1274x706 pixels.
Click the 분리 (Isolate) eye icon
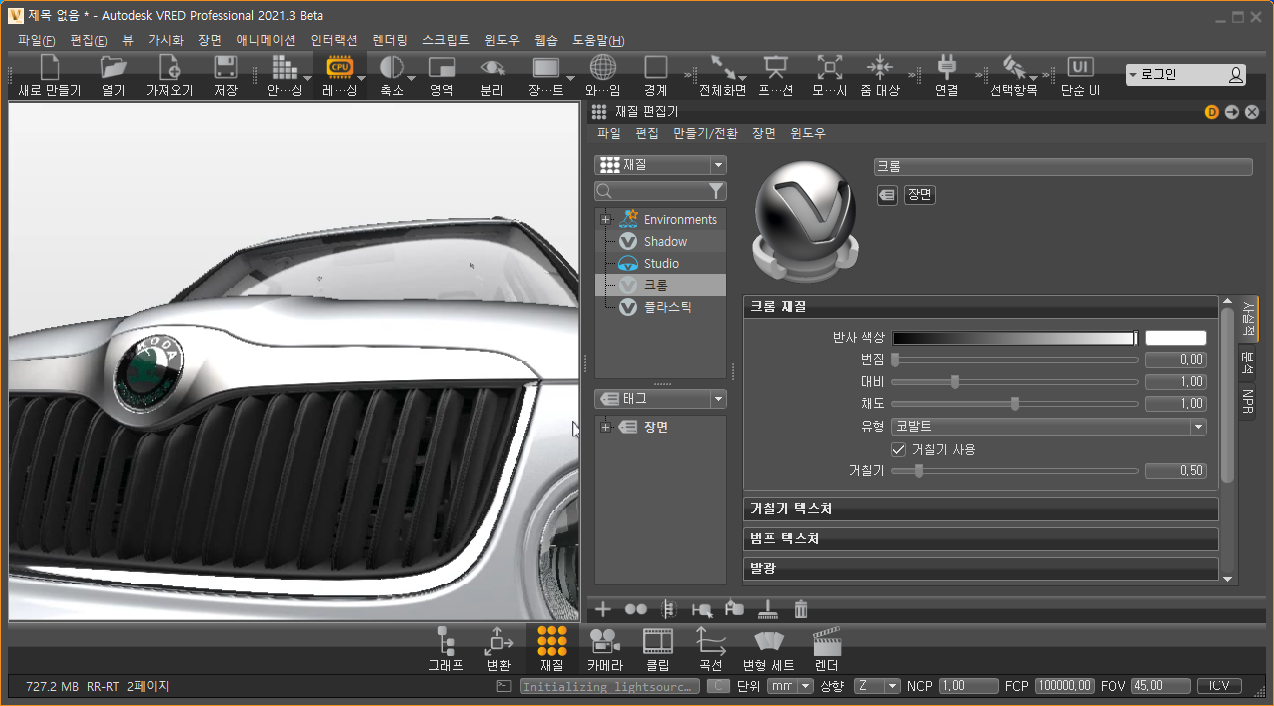491,68
